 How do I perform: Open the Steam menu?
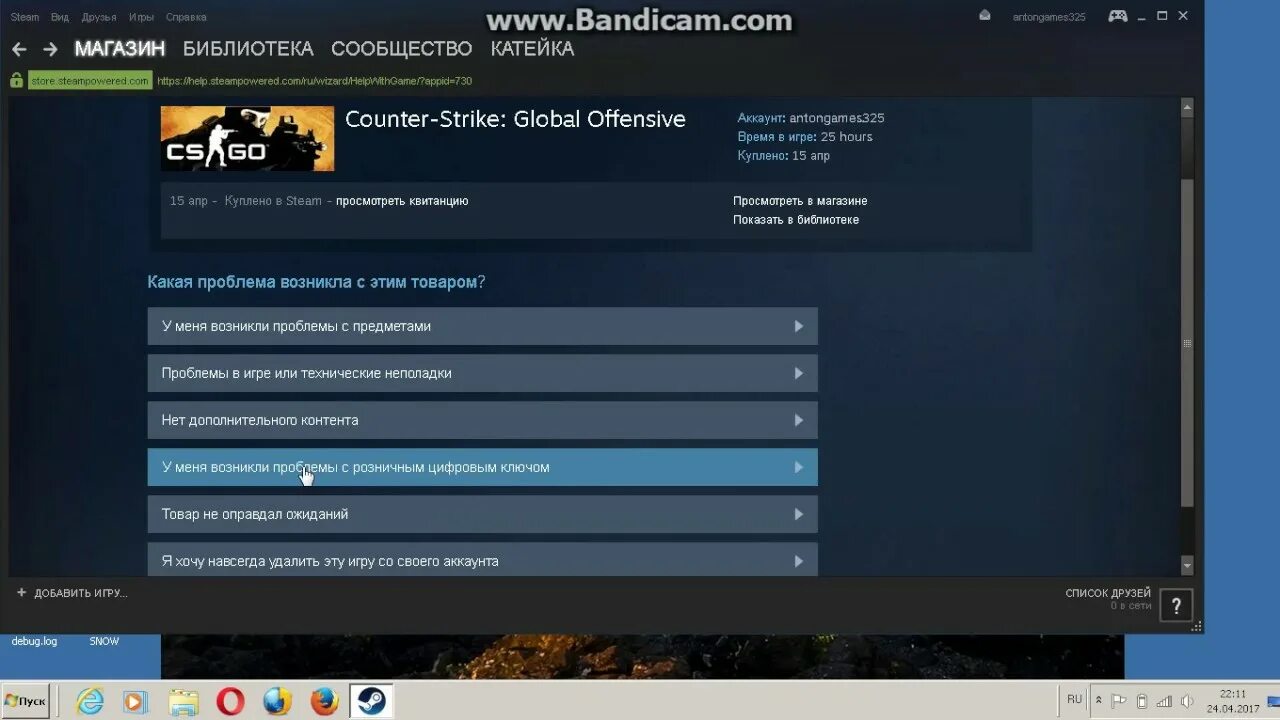tap(25, 17)
